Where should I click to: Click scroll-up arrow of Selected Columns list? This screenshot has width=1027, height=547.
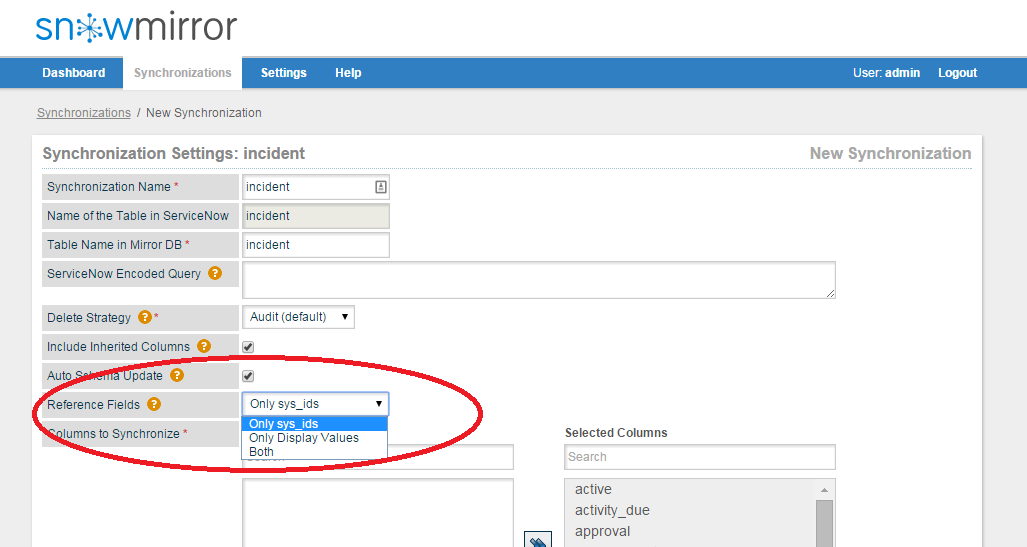825,489
